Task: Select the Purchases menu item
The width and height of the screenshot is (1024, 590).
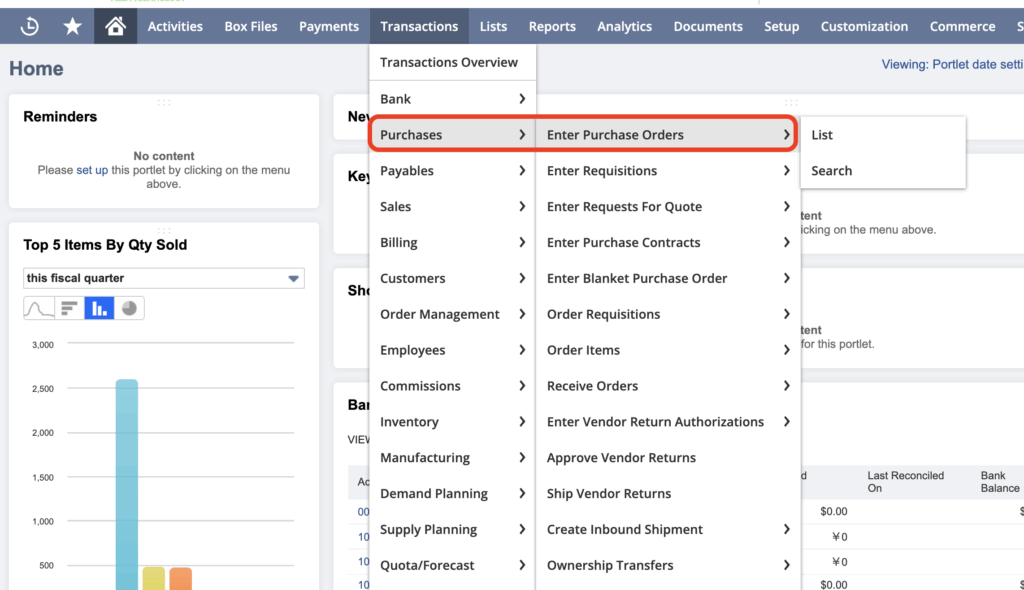Action: click(x=453, y=135)
